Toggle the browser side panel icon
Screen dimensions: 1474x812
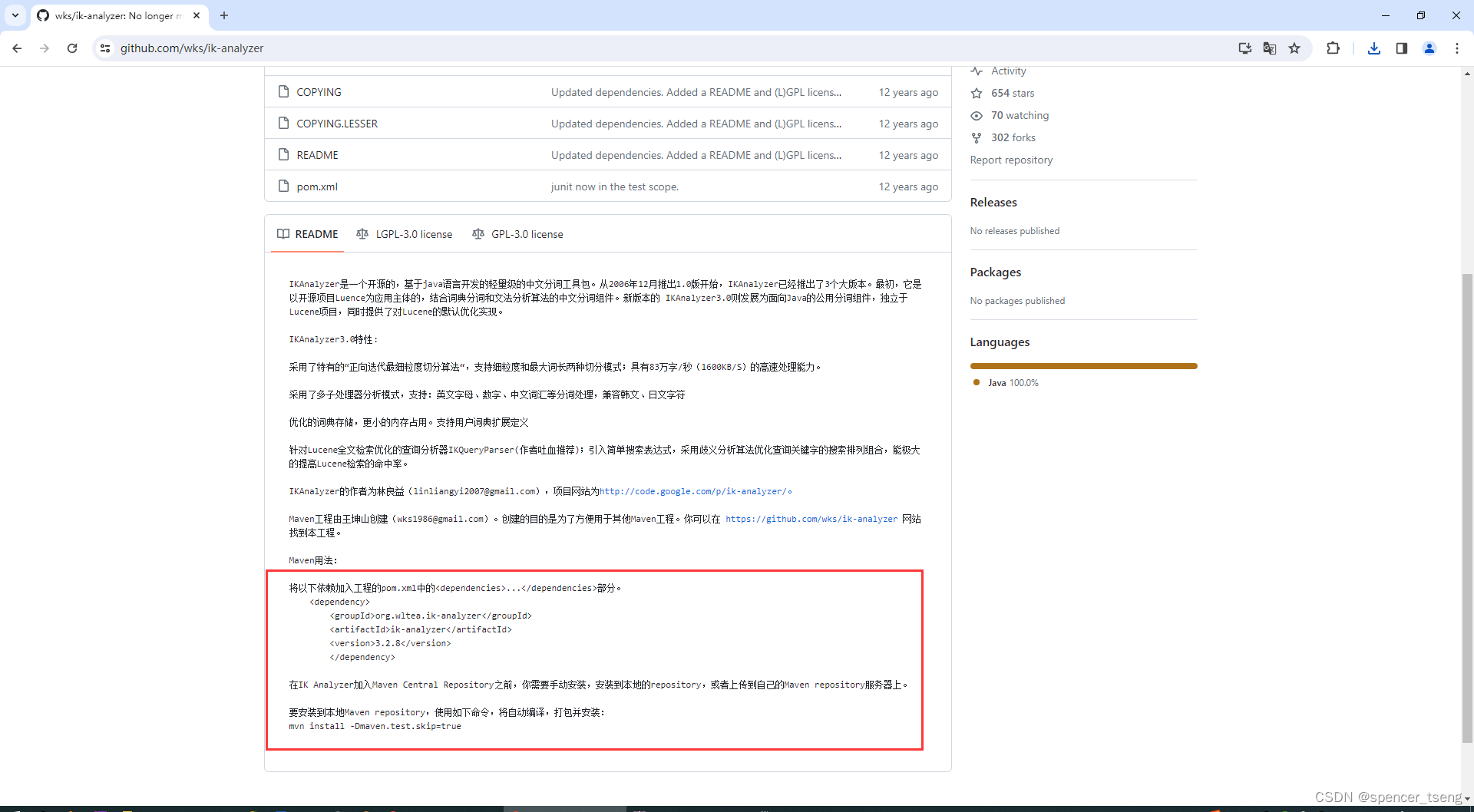pos(1402,48)
